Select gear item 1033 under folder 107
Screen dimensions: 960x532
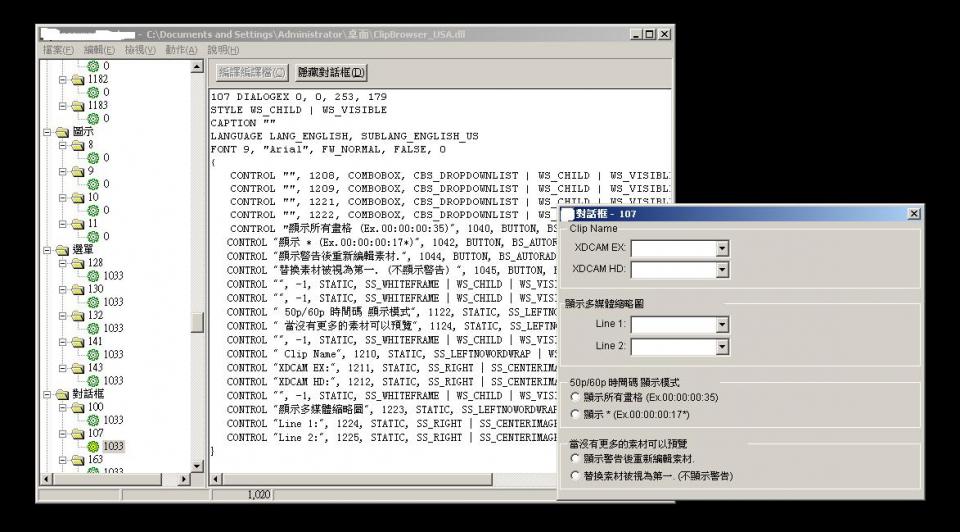[x=93, y=446]
